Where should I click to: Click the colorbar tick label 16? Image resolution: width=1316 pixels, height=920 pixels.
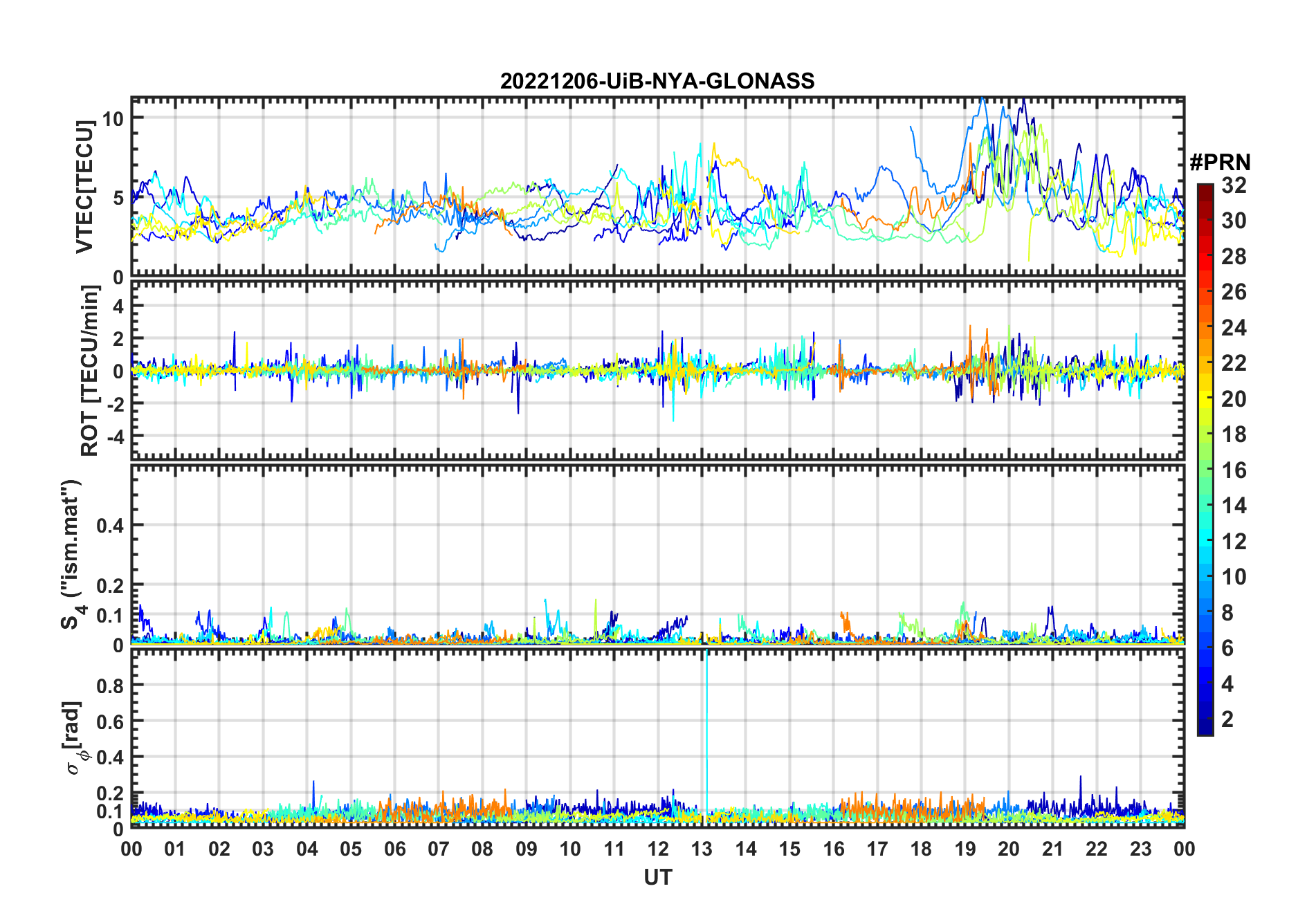pos(1234,470)
